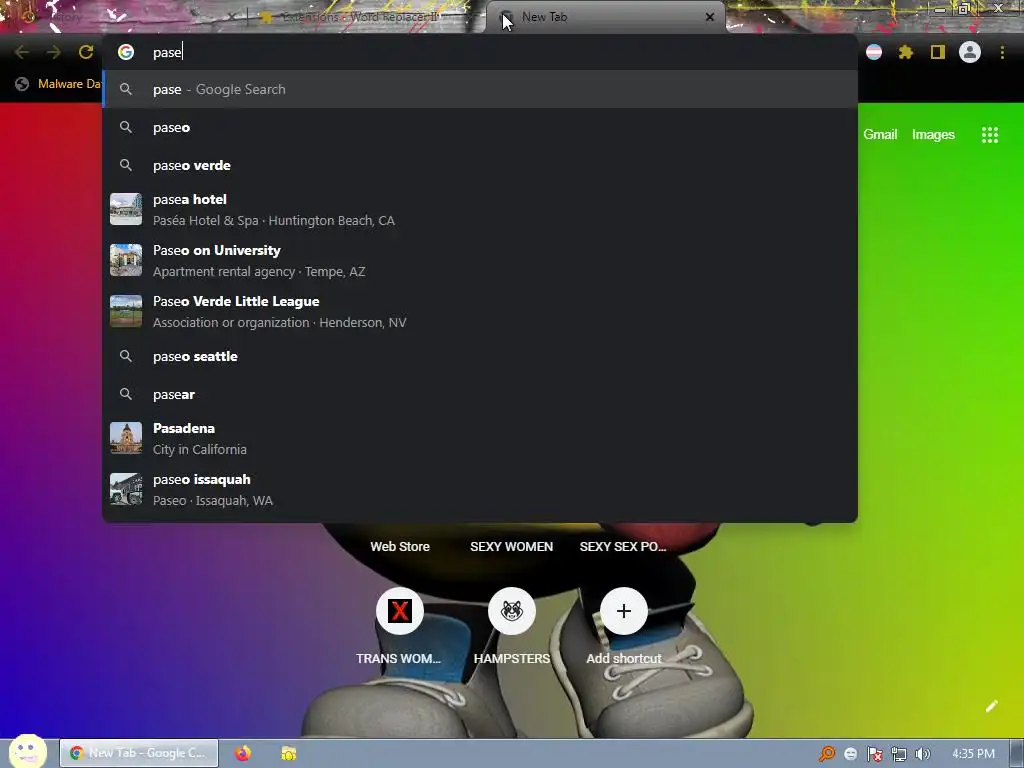Click the 4:35 PM taskbar clock

(x=974, y=754)
